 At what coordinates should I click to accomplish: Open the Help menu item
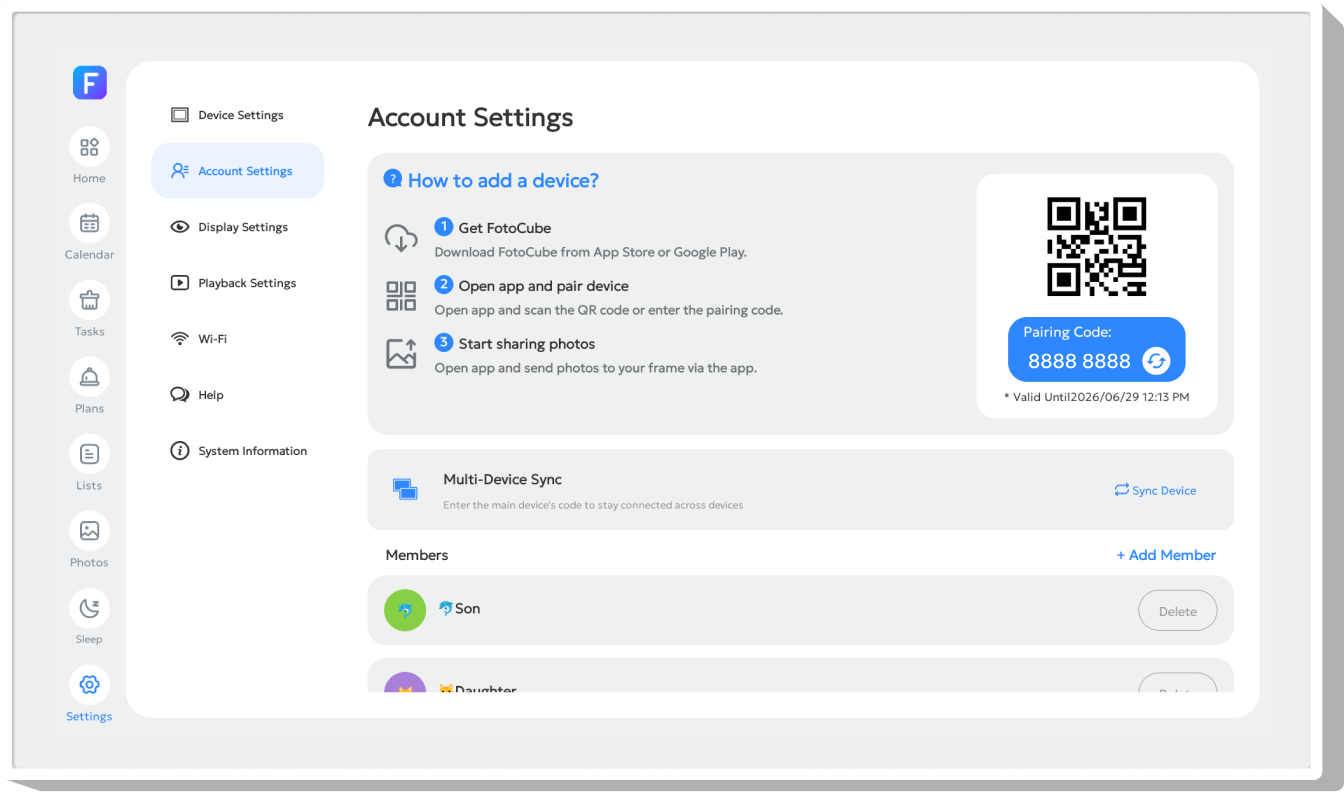[x=238, y=395]
